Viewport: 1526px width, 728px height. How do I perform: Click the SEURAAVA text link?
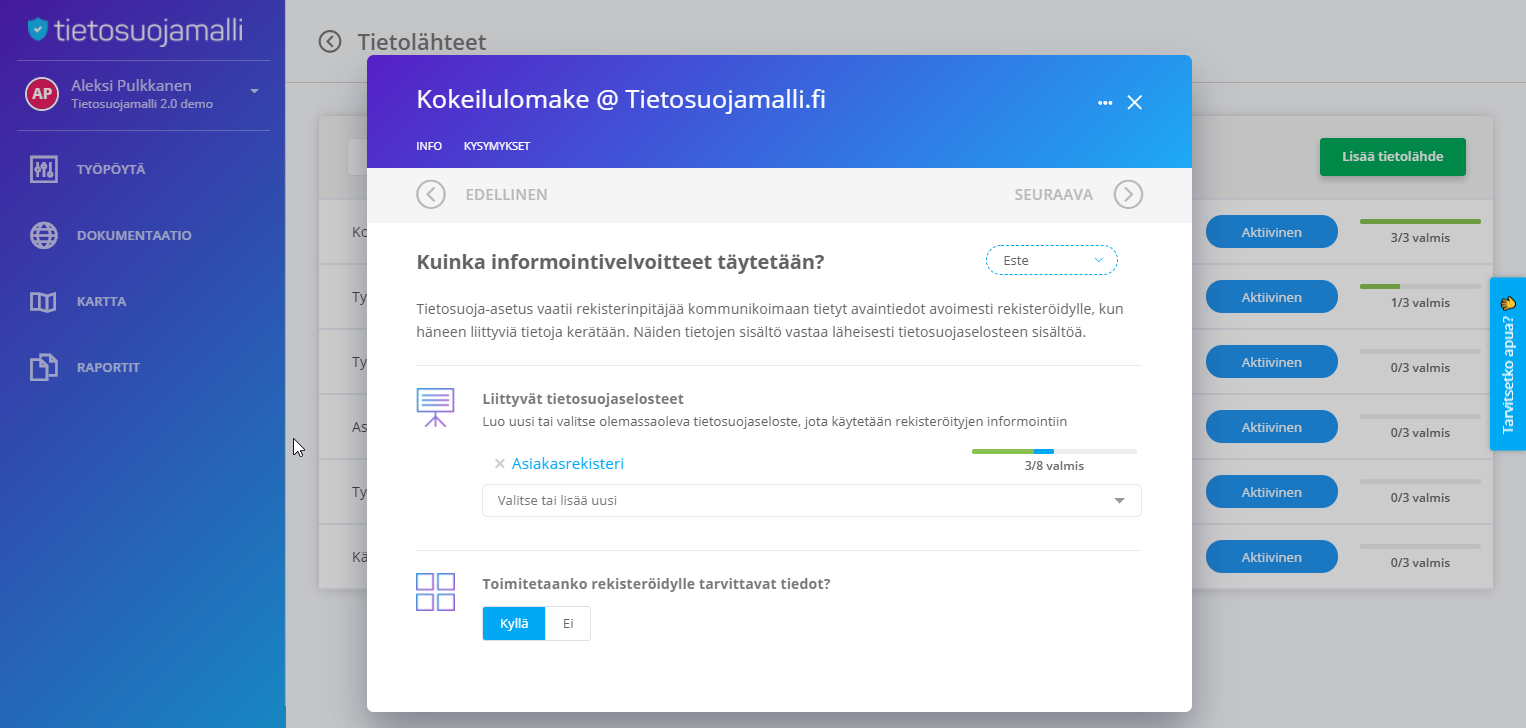pos(1053,194)
